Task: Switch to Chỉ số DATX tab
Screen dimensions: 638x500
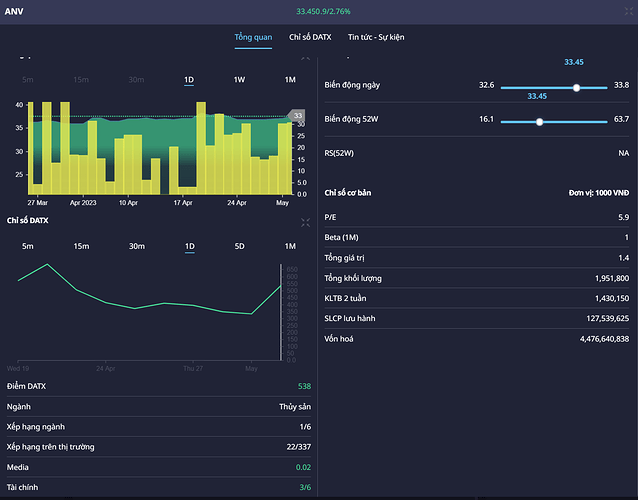Action: (310, 37)
